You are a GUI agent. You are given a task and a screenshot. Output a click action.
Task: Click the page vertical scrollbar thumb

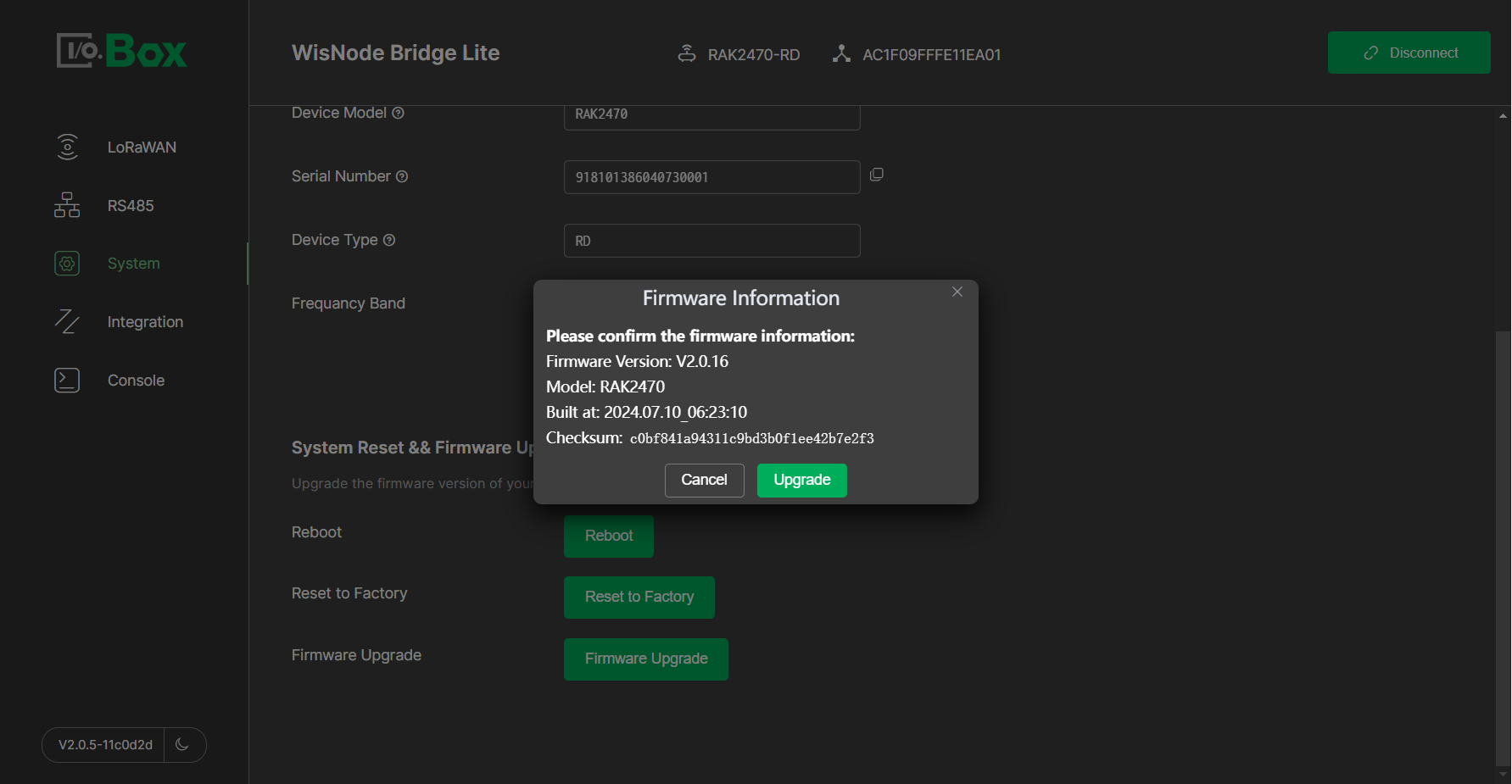[1503, 548]
